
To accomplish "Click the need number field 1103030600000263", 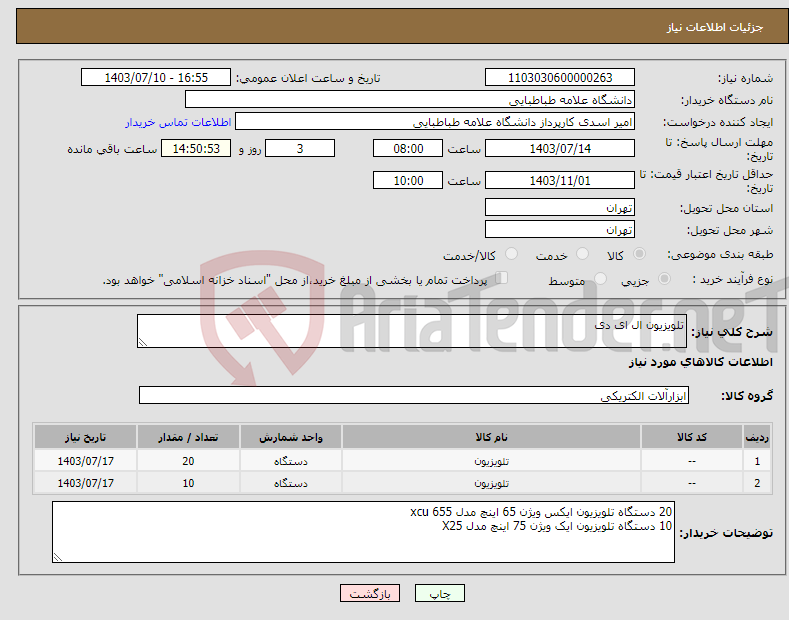I will point(560,78).
